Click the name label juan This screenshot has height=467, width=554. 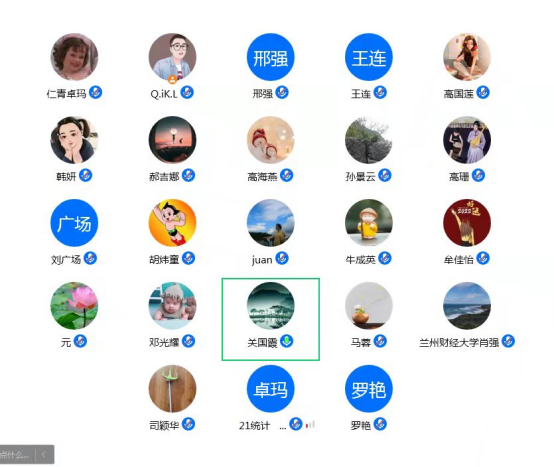(262, 260)
